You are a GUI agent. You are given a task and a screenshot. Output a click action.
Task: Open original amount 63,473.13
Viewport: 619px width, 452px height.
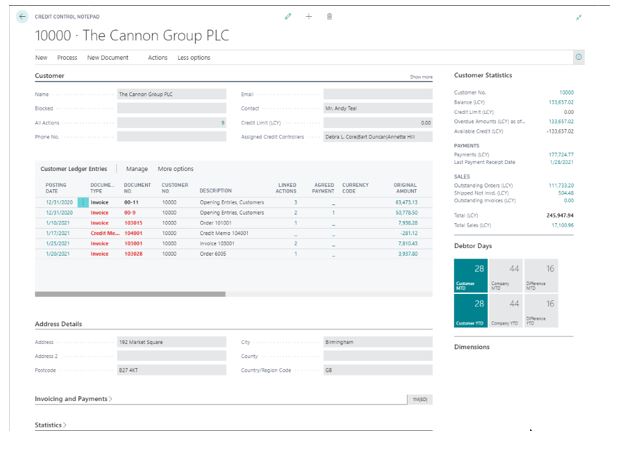(x=406, y=202)
